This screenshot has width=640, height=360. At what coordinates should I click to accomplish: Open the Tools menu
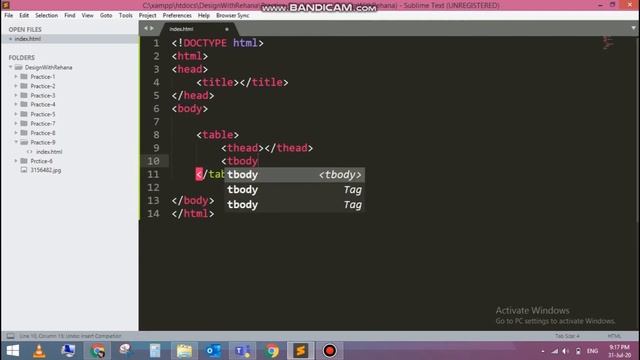pyautogui.click(x=125, y=15)
